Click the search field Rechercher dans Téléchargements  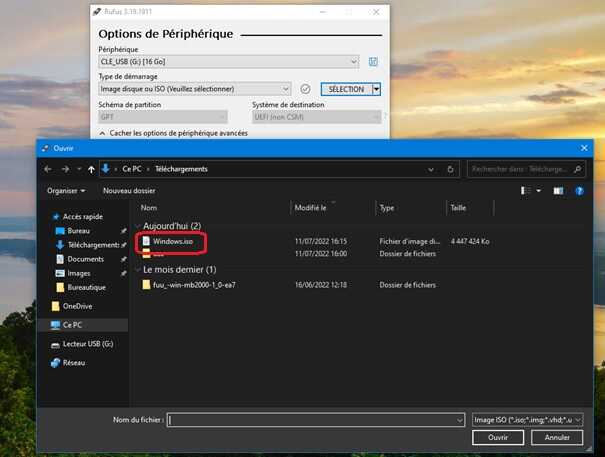(519, 169)
